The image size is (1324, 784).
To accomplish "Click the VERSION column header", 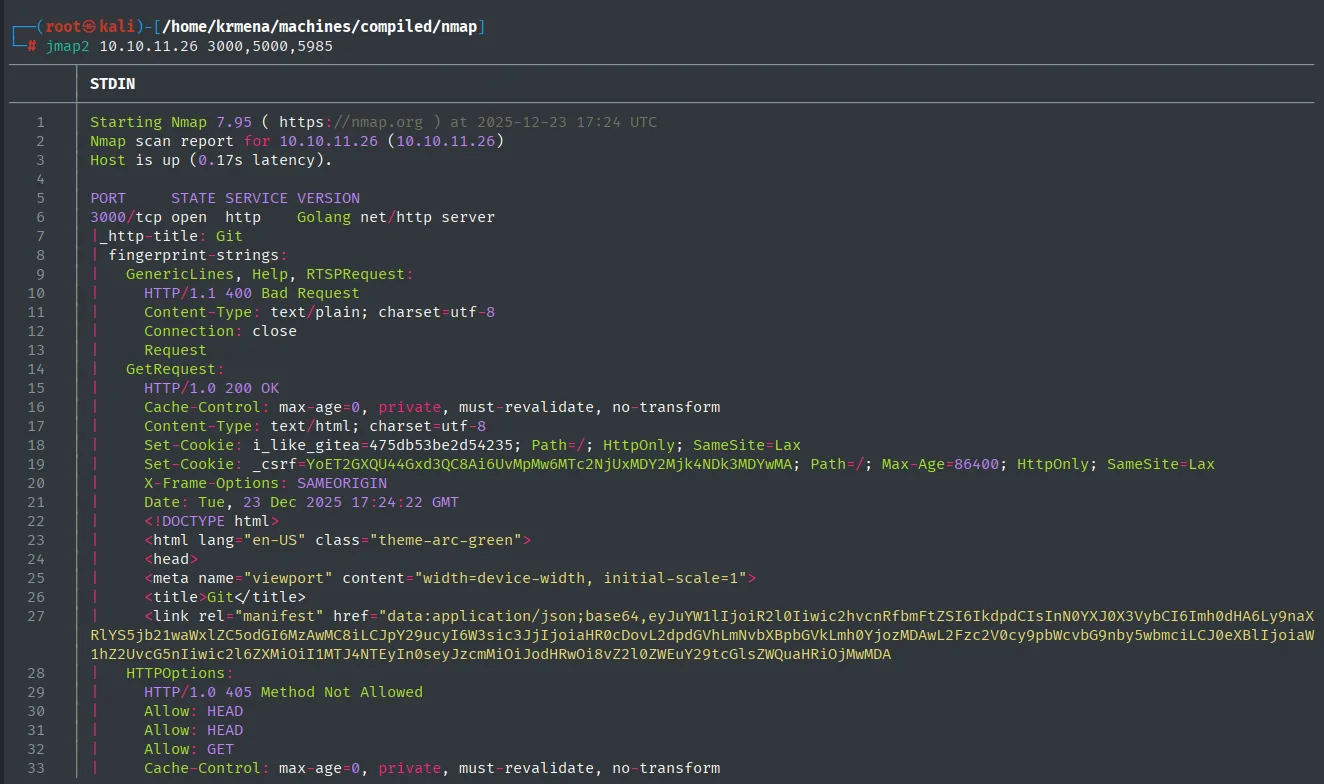I will coord(328,198).
